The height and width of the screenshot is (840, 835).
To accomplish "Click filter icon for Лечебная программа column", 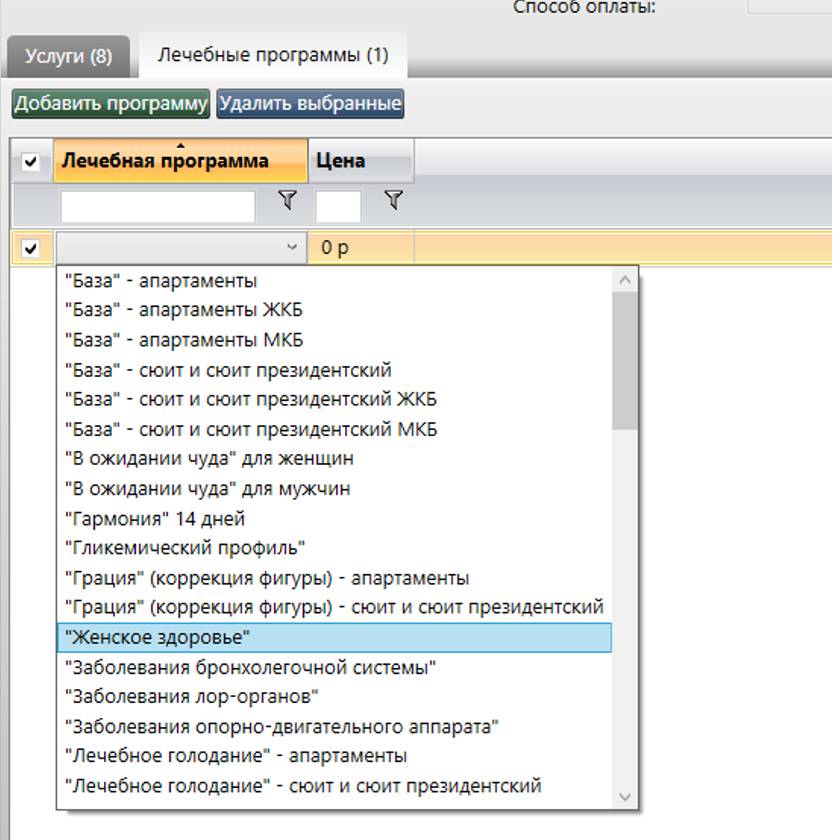I will point(288,201).
